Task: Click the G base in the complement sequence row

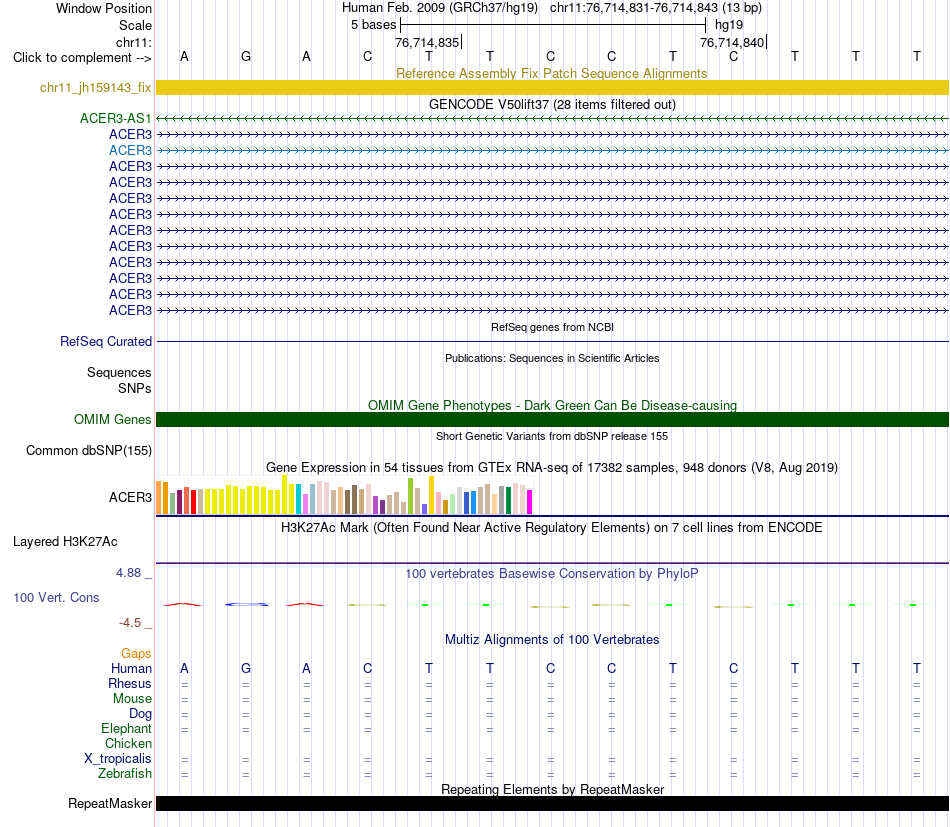Action: [245, 56]
